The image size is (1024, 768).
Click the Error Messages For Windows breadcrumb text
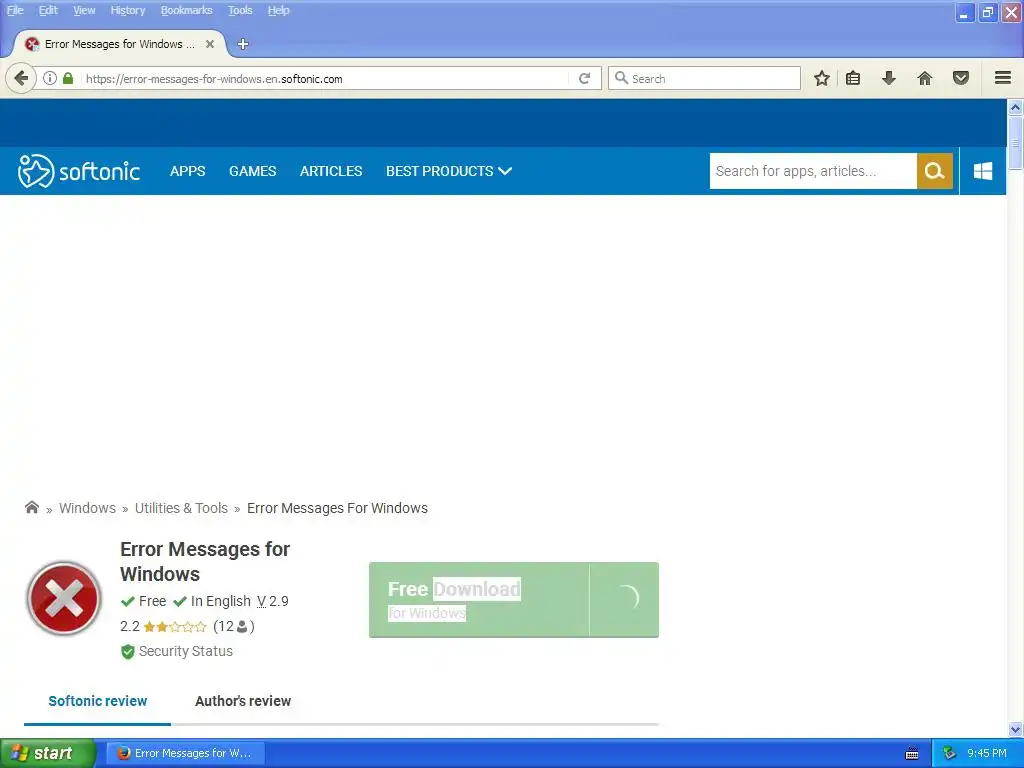[337, 508]
